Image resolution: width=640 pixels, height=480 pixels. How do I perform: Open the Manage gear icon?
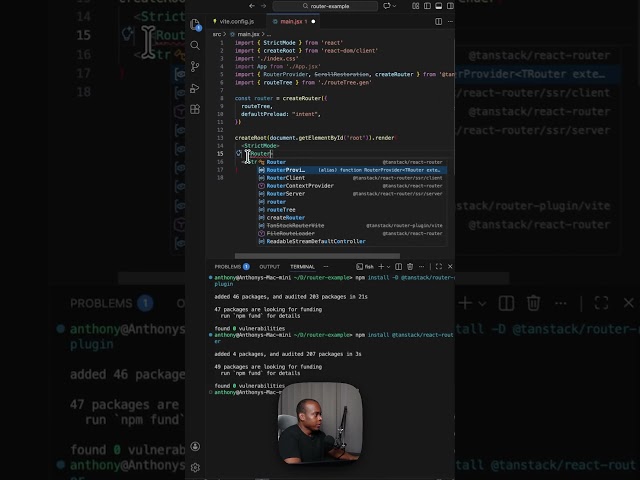pyautogui.click(x=195, y=467)
